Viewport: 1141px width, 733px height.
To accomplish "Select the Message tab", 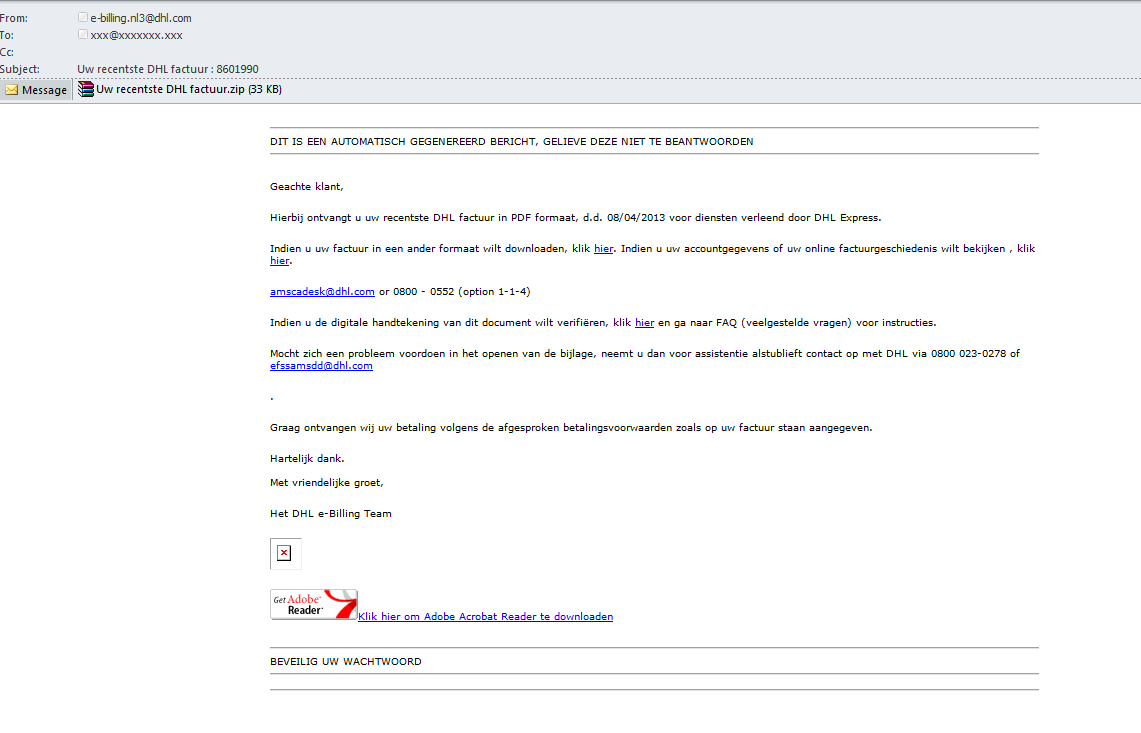I will 36,90.
